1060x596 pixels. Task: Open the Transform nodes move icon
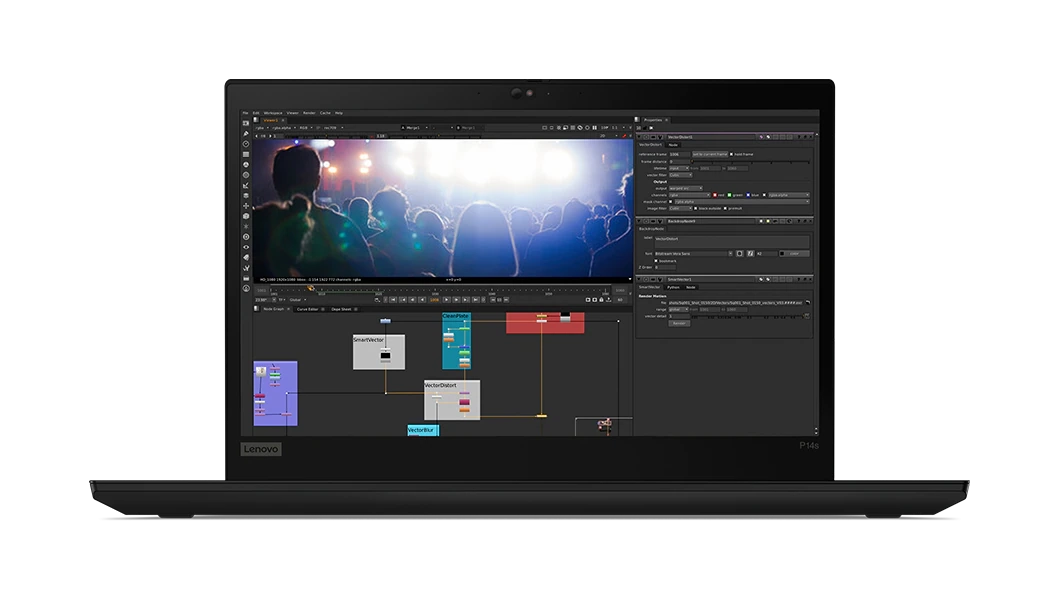pyautogui.click(x=246, y=205)
